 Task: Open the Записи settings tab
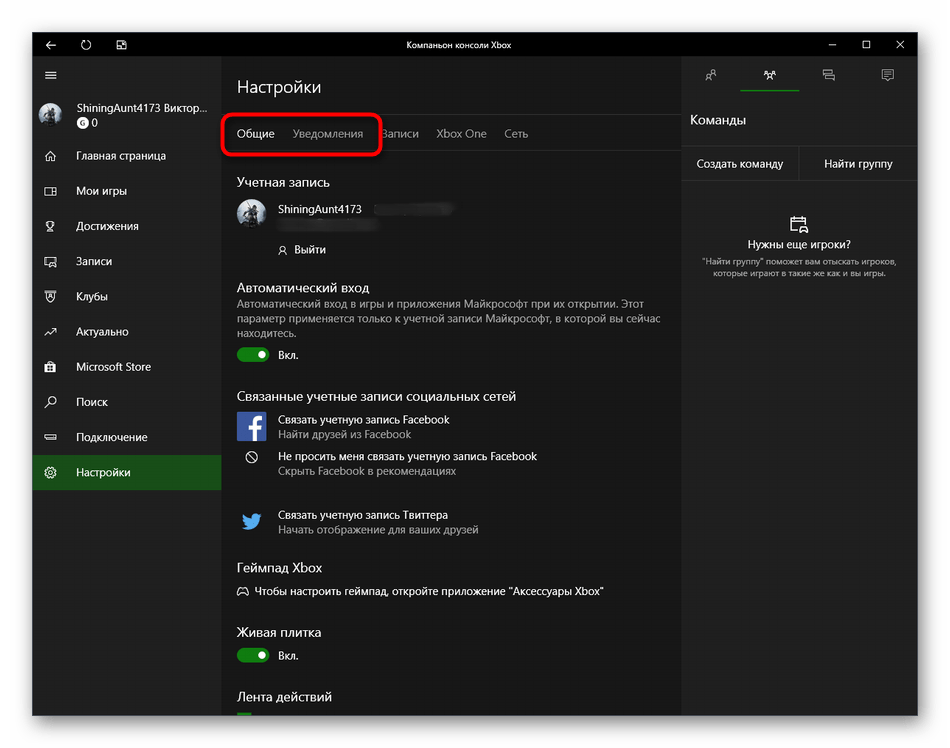click(x=400, y=134)
